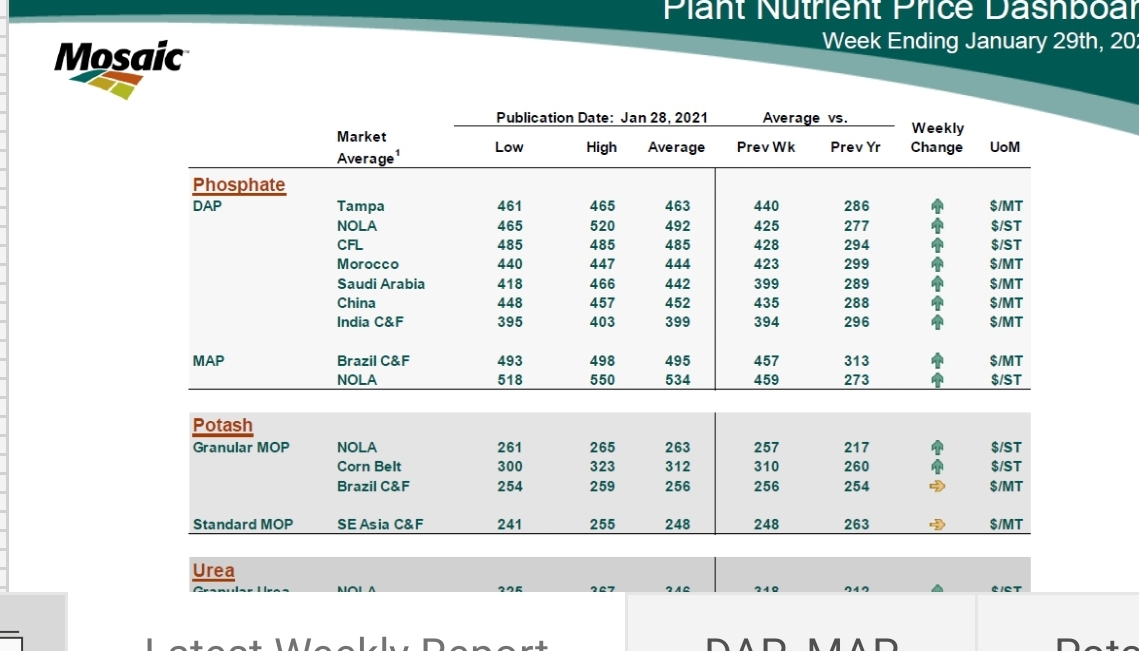Select Publication Date Jan 28, 2021 text
The height and width of the screenshot is (651, 1139).
[x=601, y=118]
